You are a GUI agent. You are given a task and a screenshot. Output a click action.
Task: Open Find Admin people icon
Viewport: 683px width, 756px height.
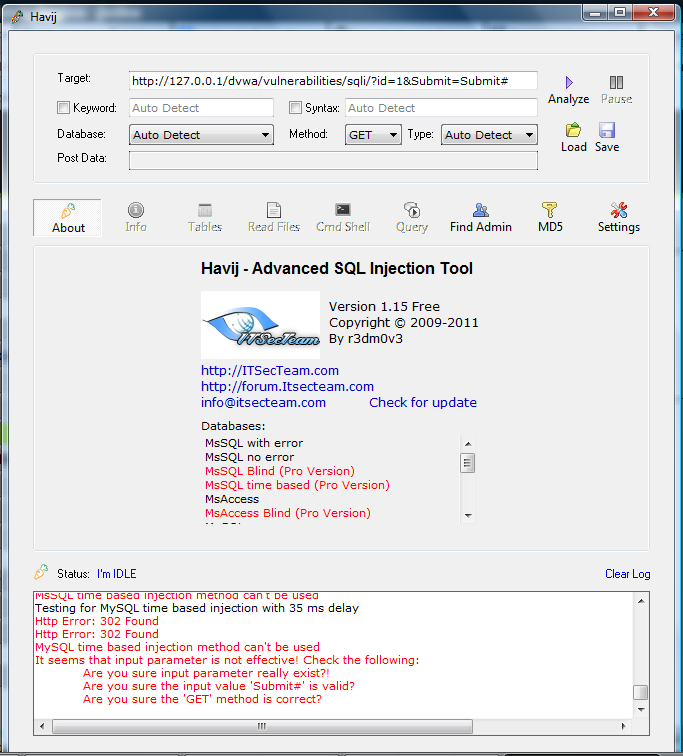[x=481, y=210]
